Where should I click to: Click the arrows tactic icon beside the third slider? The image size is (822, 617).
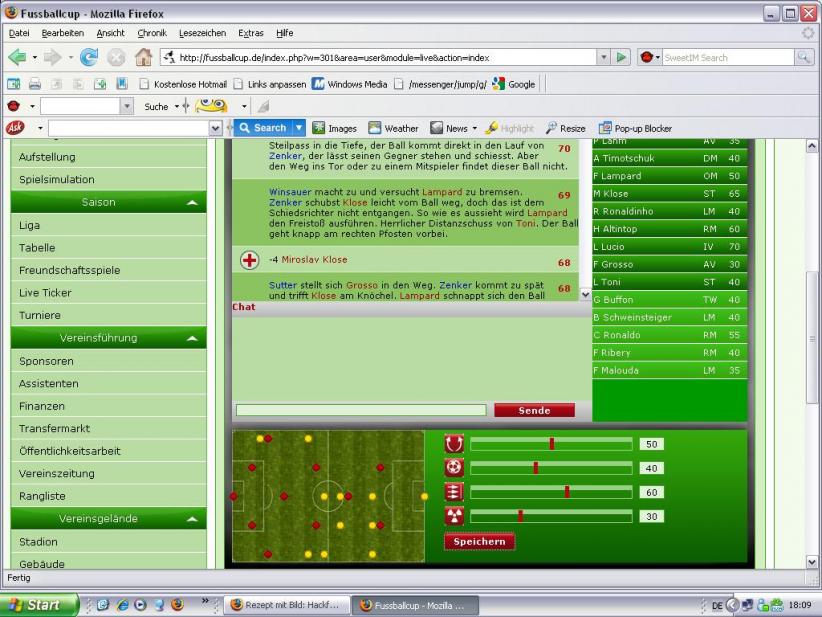(x=454, y=491)
